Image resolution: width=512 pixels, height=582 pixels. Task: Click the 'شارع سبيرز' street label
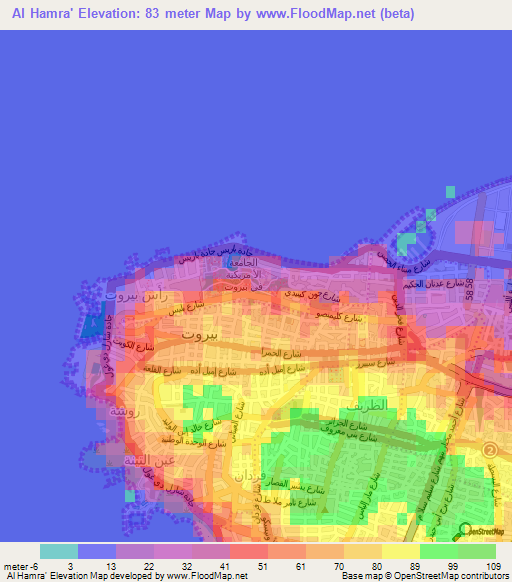pyautogui.click(x=375, y=363)
